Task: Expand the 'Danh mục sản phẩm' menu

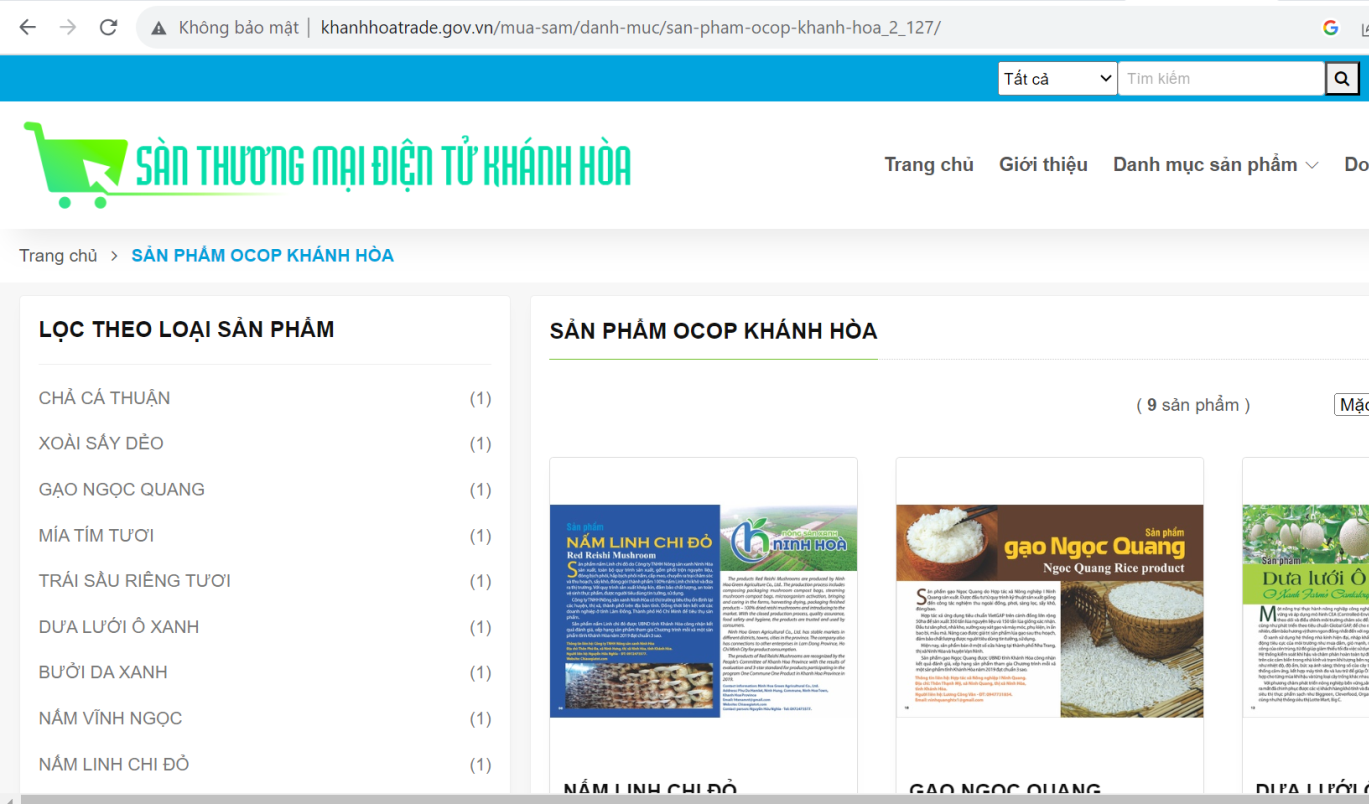Action: pyautogui.click(x=1214, y=164)
